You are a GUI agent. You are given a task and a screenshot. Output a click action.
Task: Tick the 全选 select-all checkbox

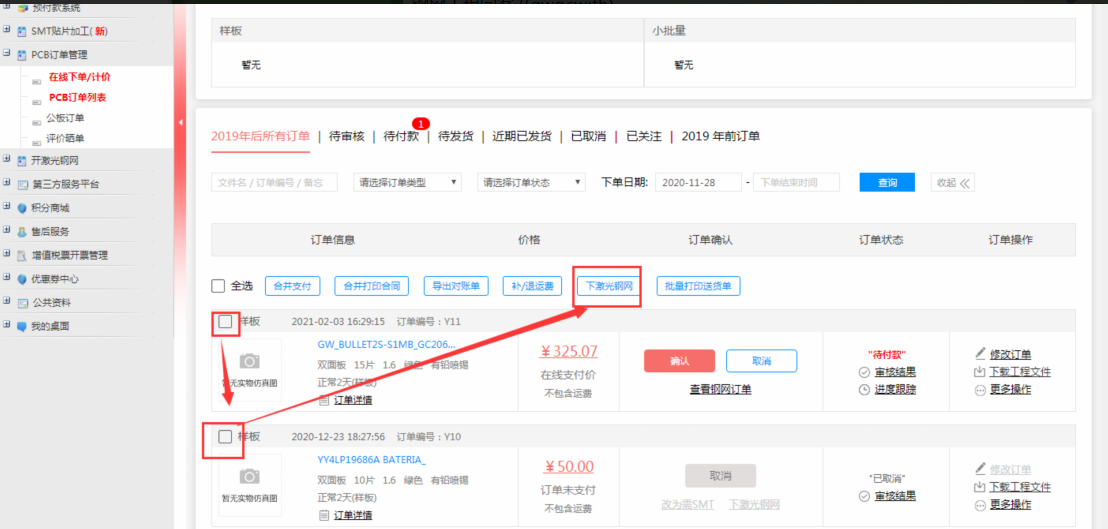coord(218,286)
